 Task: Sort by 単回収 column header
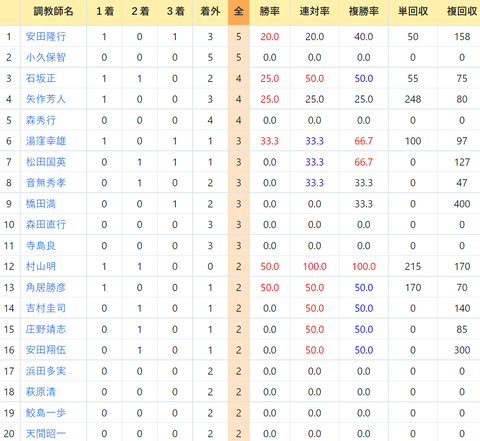413,12
